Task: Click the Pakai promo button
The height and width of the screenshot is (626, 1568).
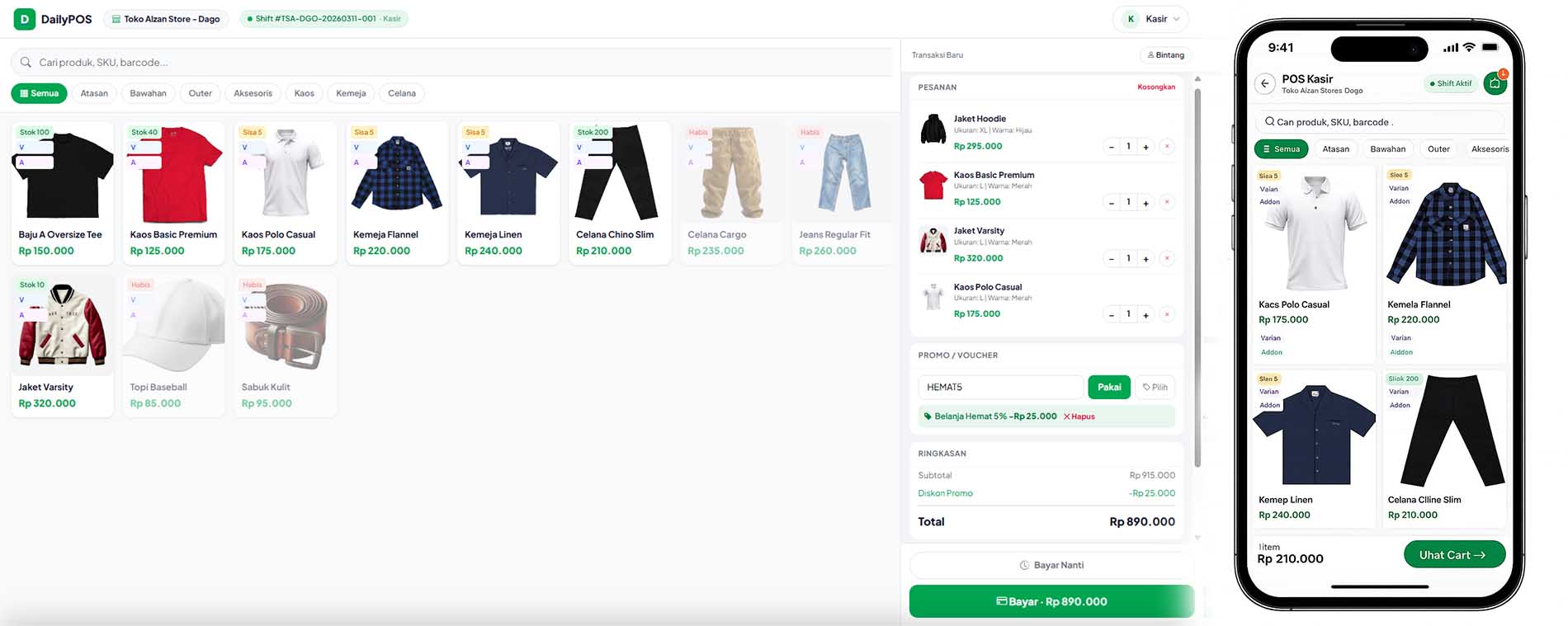Action: (1109, 387)
